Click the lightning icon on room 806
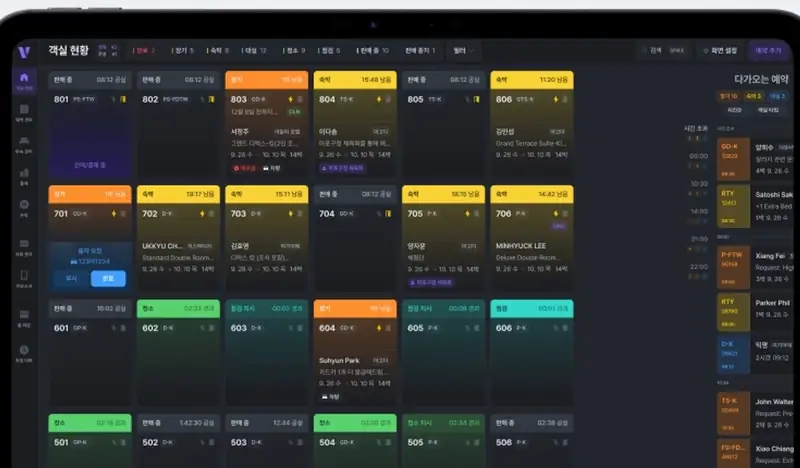The width and height of the screenshot is (800, 468). (556, 99)
